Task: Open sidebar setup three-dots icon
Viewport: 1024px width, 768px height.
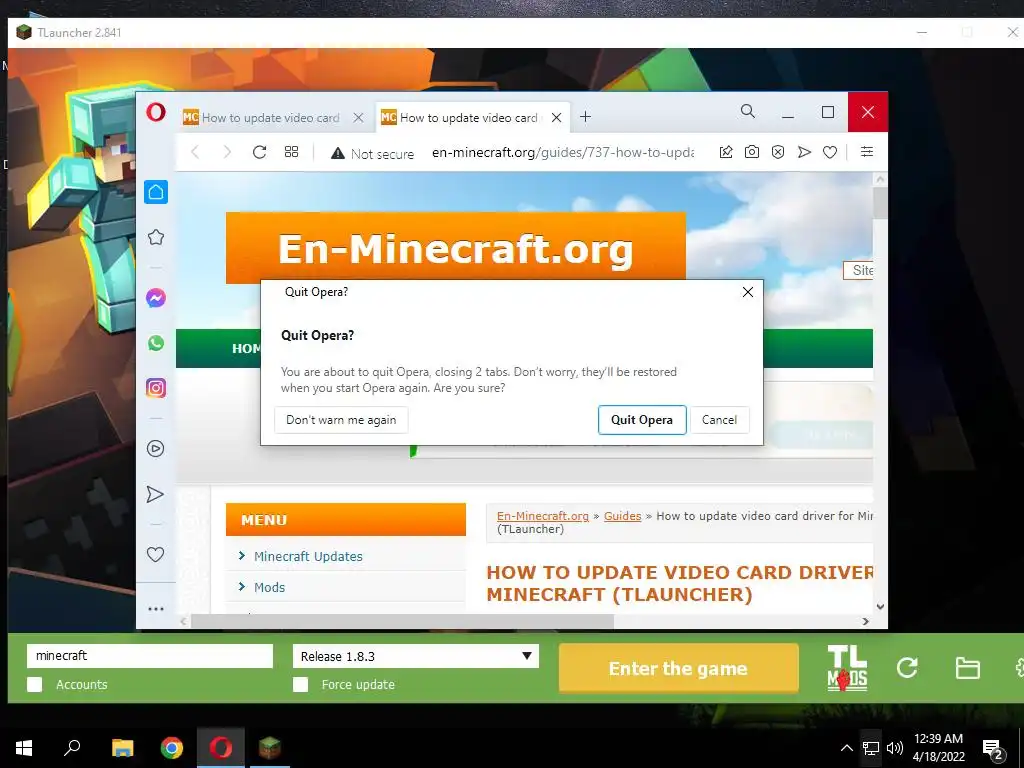Action: point(155,609)
